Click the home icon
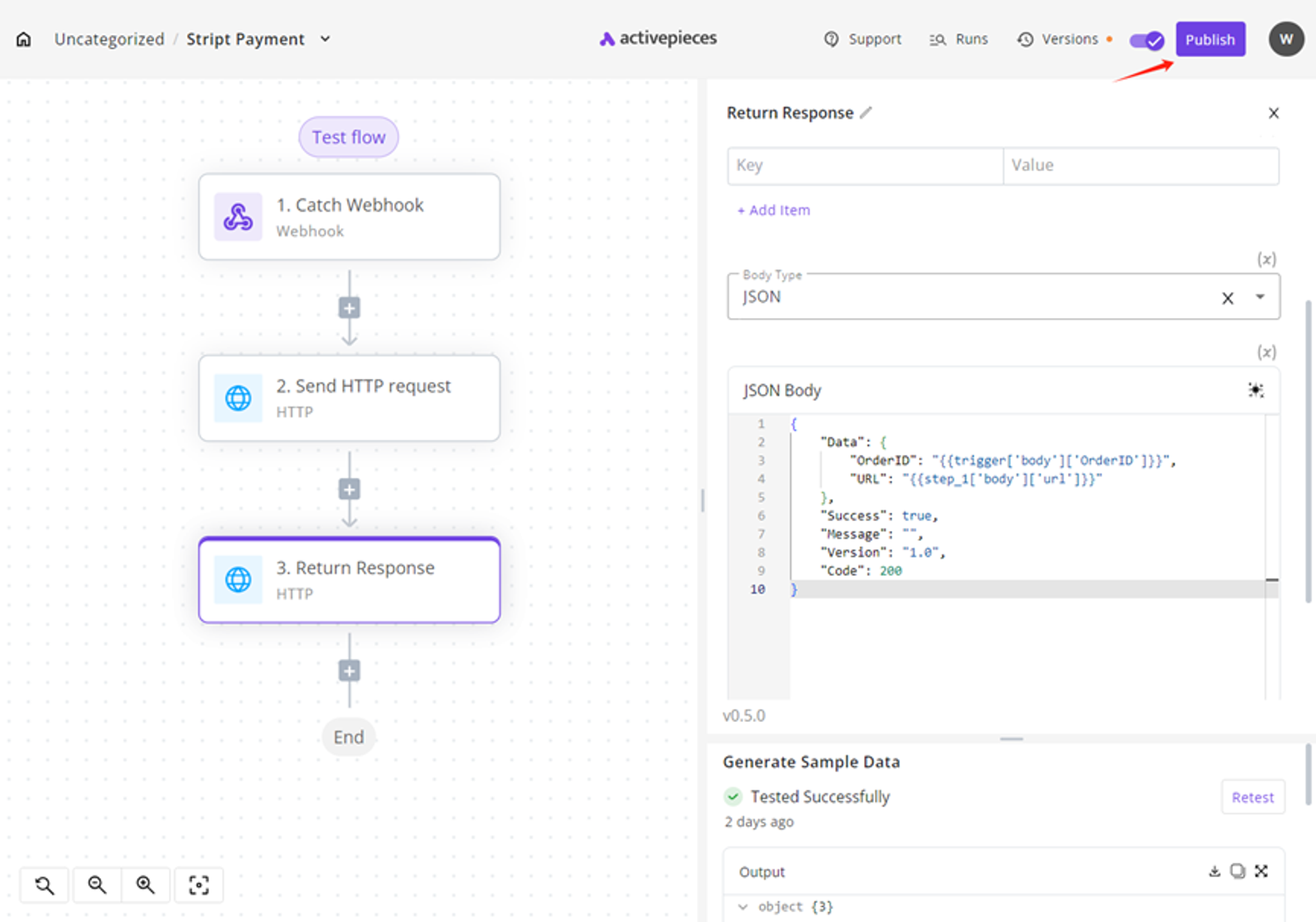This screenshot has height=922, width=1316. (24, 39)
